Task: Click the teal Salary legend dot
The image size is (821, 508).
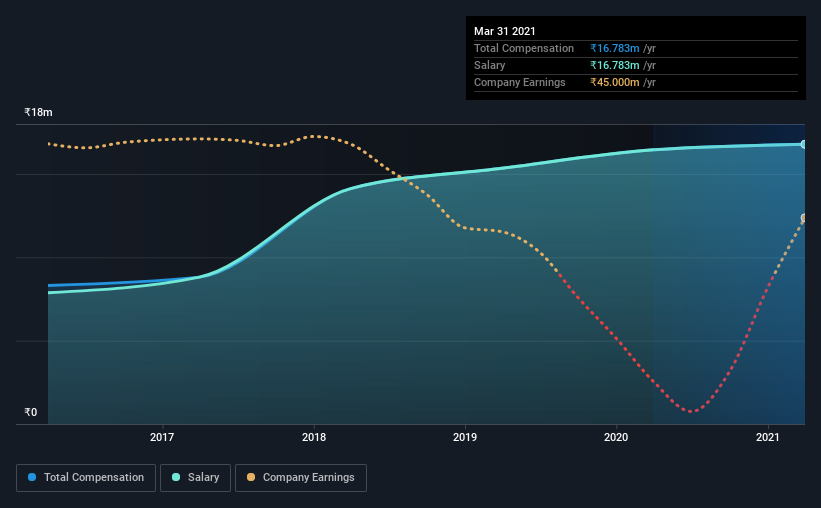Action: tap(176, 477)
